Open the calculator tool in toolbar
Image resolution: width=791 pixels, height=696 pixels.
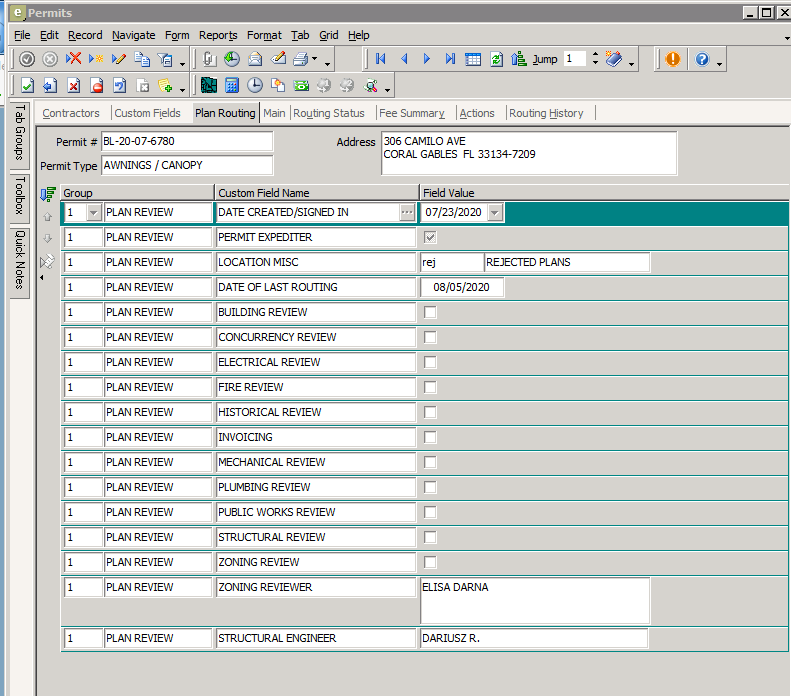[x=232, y=85]
